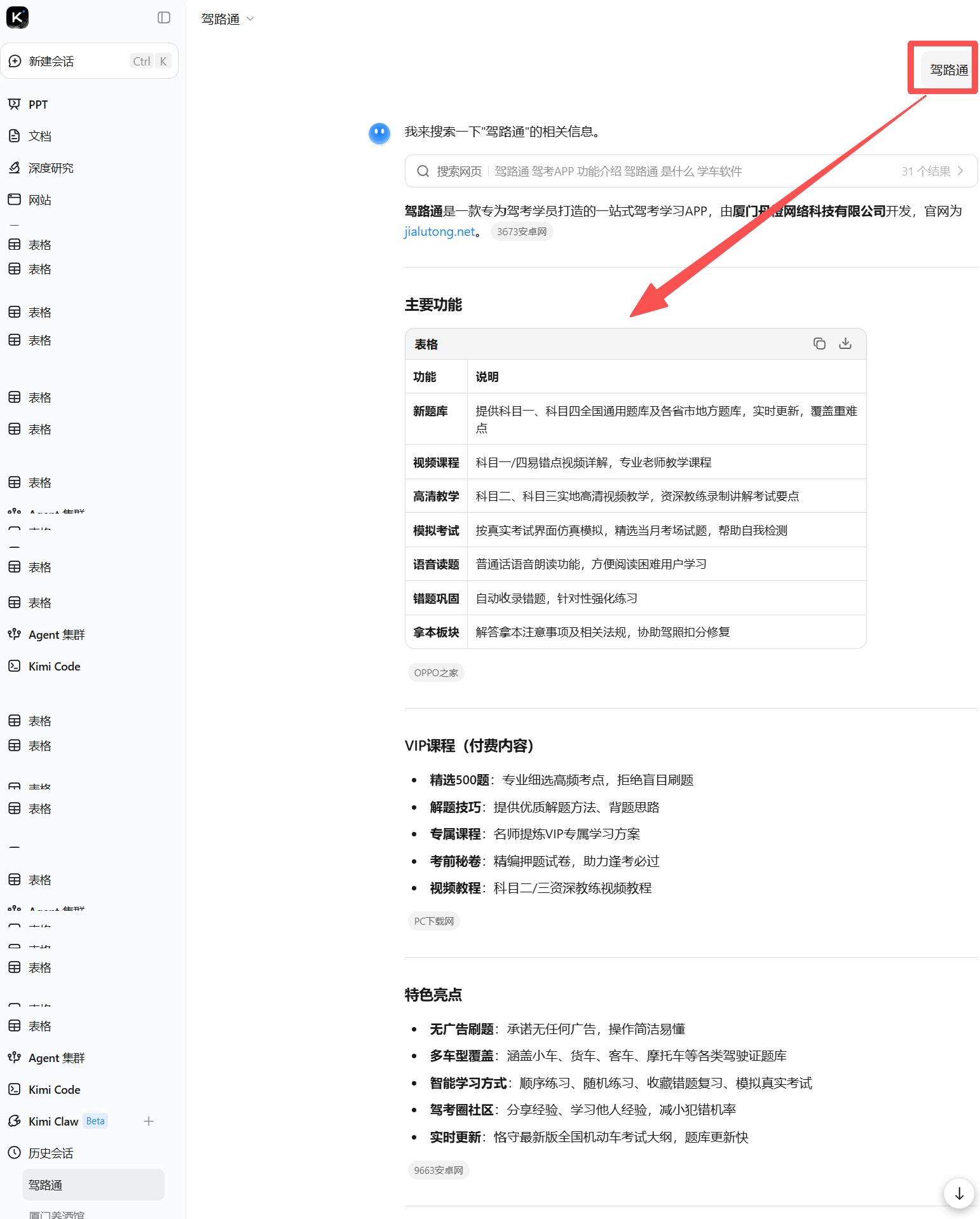The image size is (980, 1219).
Task: Collapse the sidebar panel icon
Action: click(x=164, y=17)
